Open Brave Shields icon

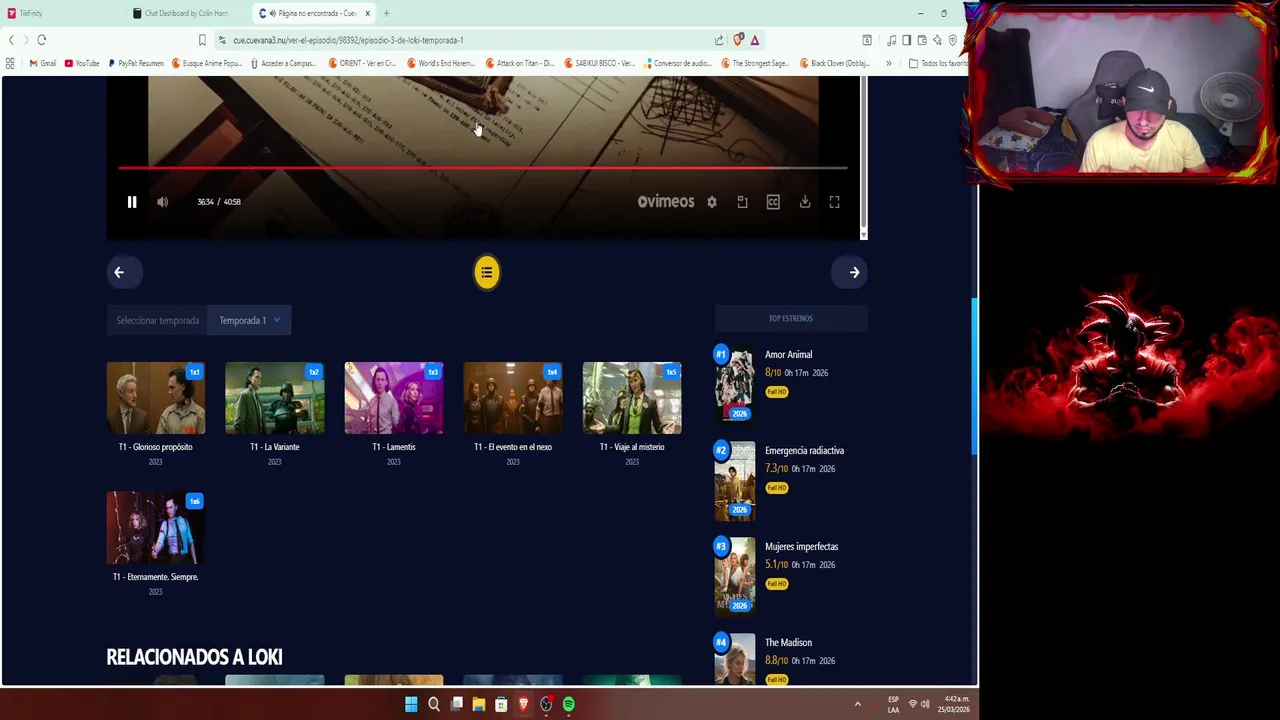coord(738,40)
